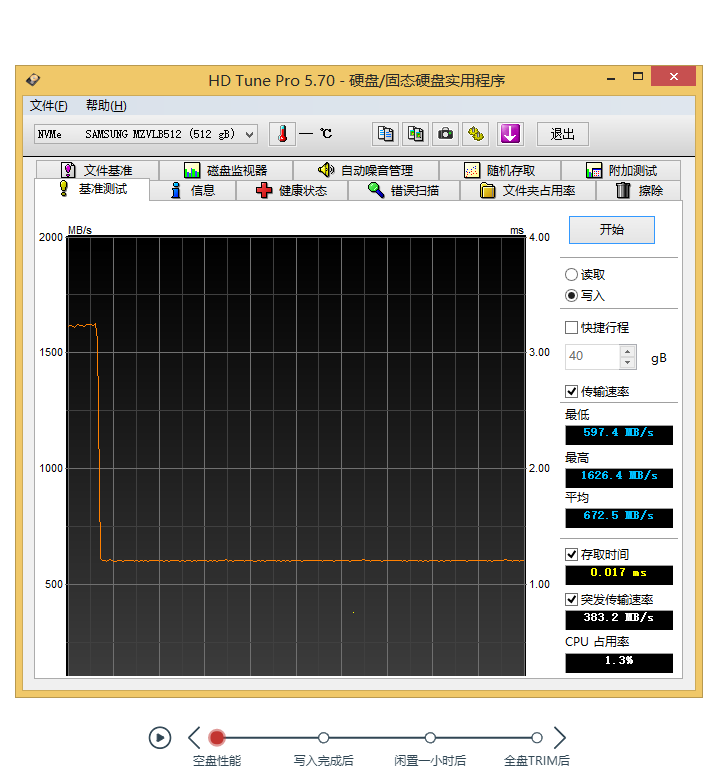Click the HD Tune app icon in title bar
Screen dimensions: 720x773
coord(33,79)
